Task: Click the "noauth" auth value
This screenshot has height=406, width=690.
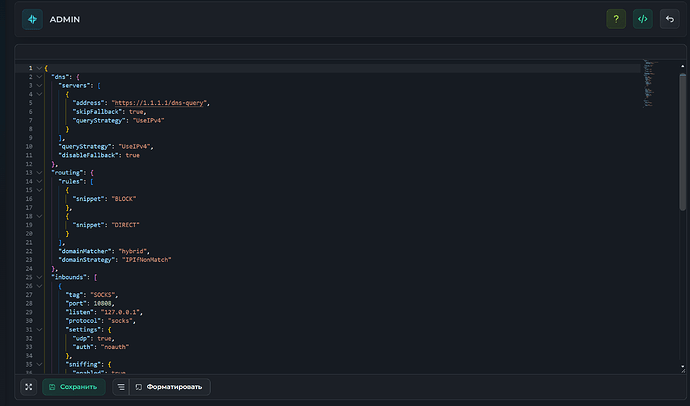Action: [x=115, y=347]
